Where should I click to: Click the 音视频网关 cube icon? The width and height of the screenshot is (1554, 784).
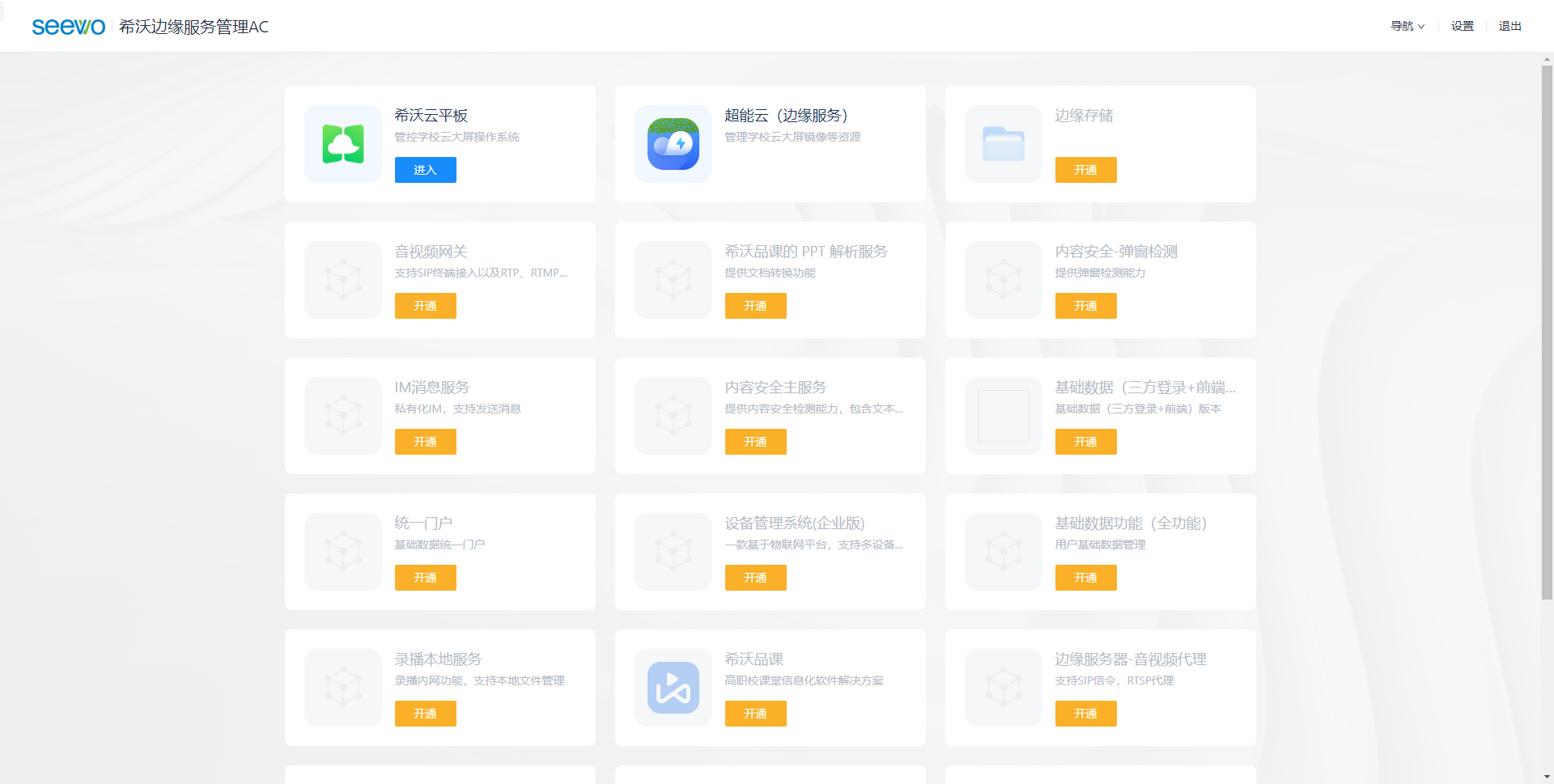tap(343, 280)
